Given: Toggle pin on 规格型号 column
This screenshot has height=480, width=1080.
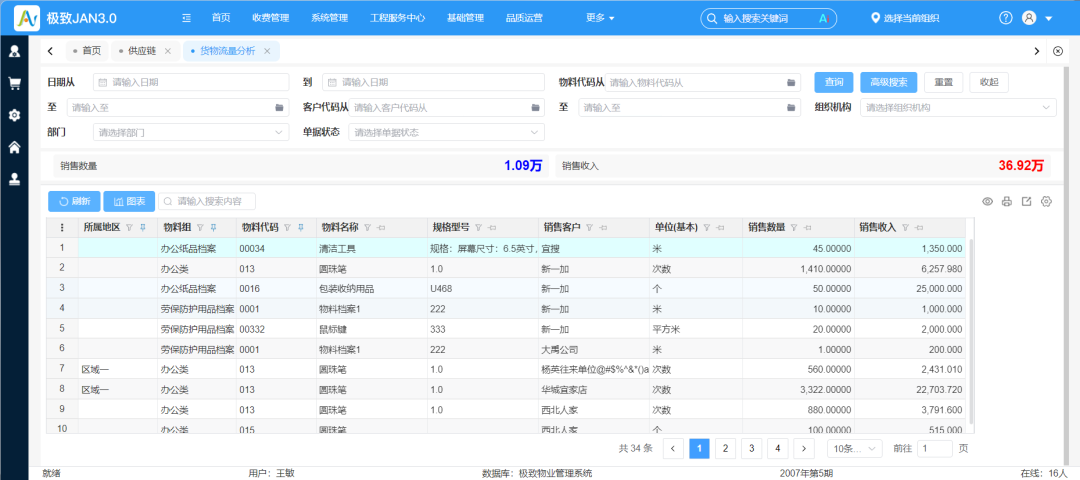Looking at the screenshot, I should click(x=492, y=227).
